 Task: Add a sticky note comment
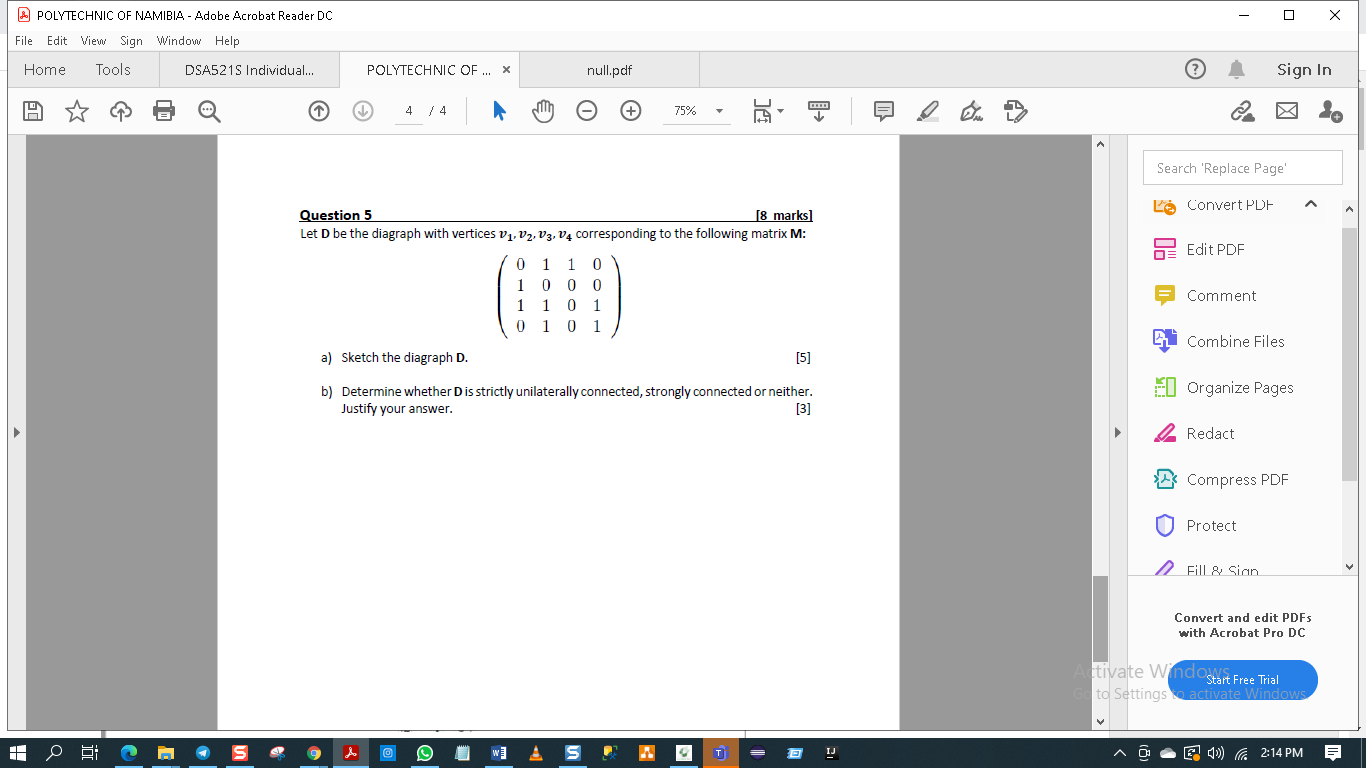click(883, 111)
